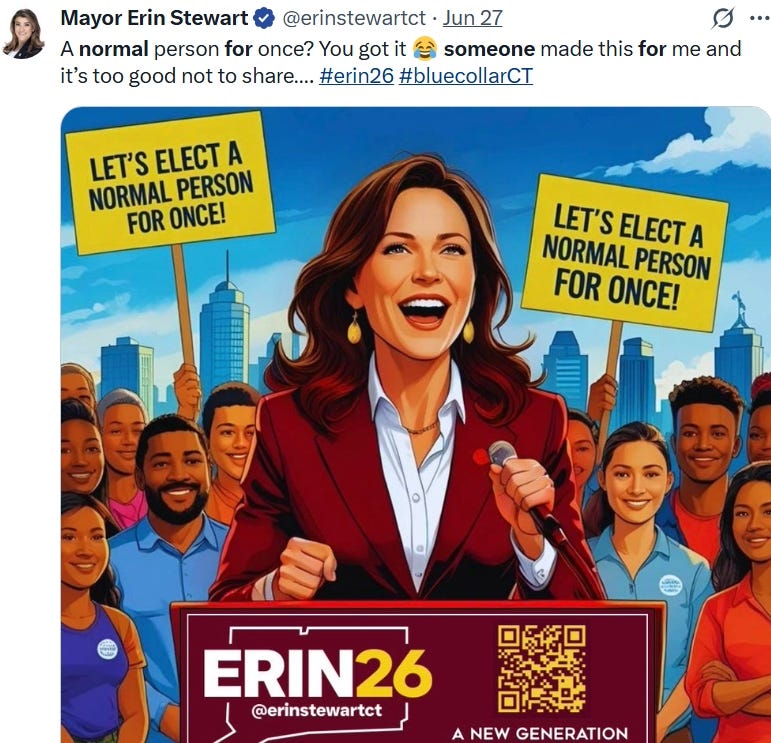Click the laughing-crying emoji in tweet

[425, 49]
